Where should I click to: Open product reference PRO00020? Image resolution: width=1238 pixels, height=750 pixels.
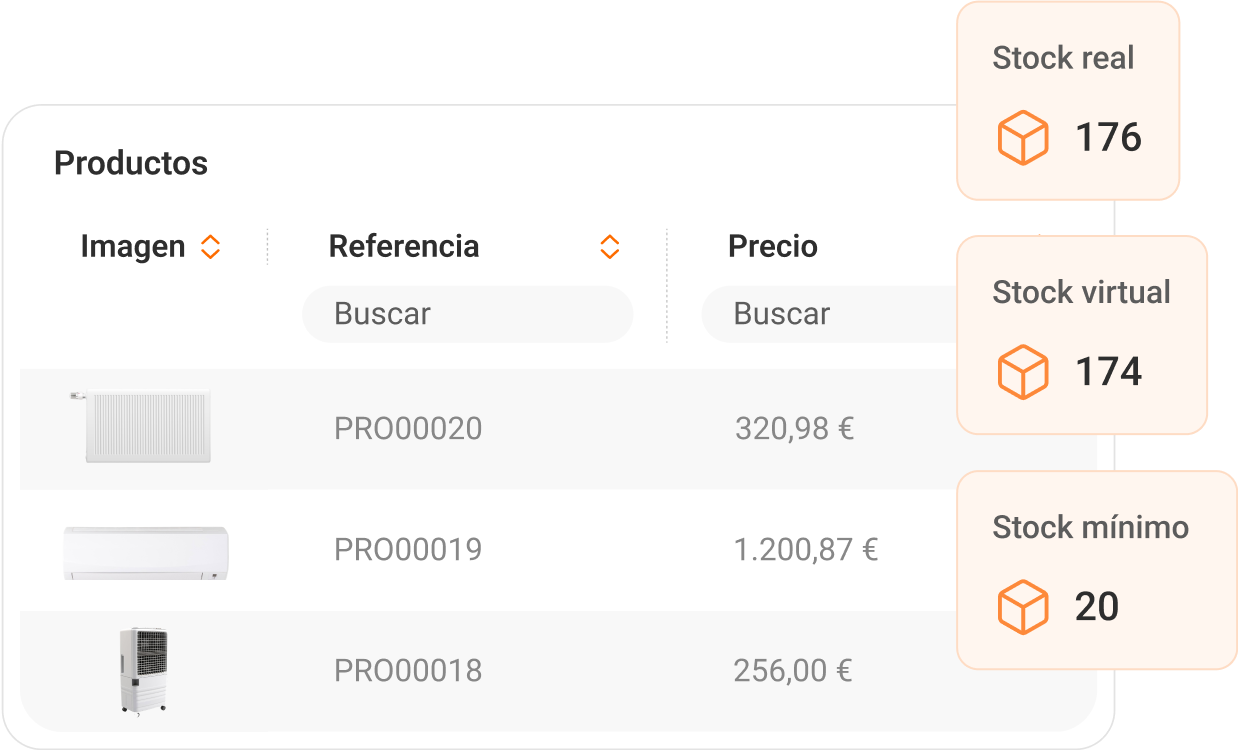(408, 429)
